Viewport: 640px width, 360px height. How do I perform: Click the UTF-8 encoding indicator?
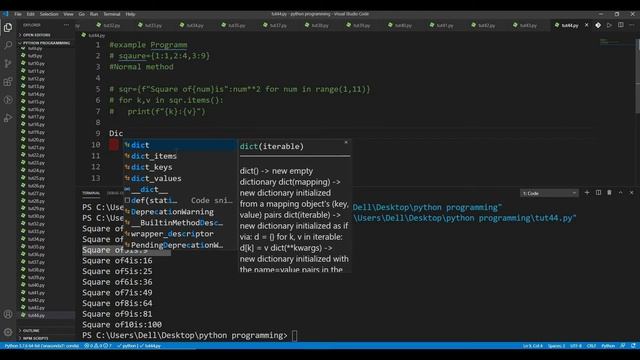576,346
